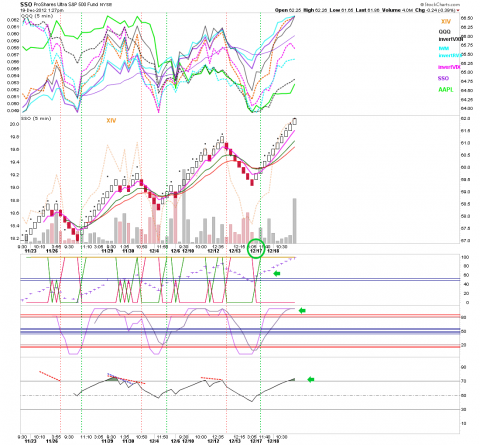
Task: Select the black QQQ legend entry
Action: pos(444,32)
